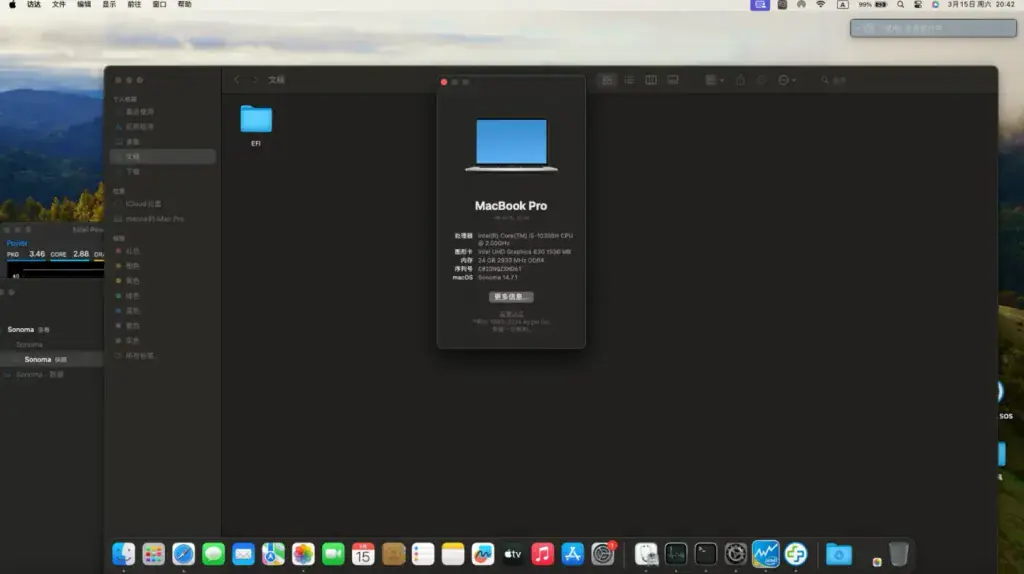The height and width of the screenshot is (574, 1024).
Task: Select 应用程序 (Applications) in Finder sidebar
Action: 139,127
